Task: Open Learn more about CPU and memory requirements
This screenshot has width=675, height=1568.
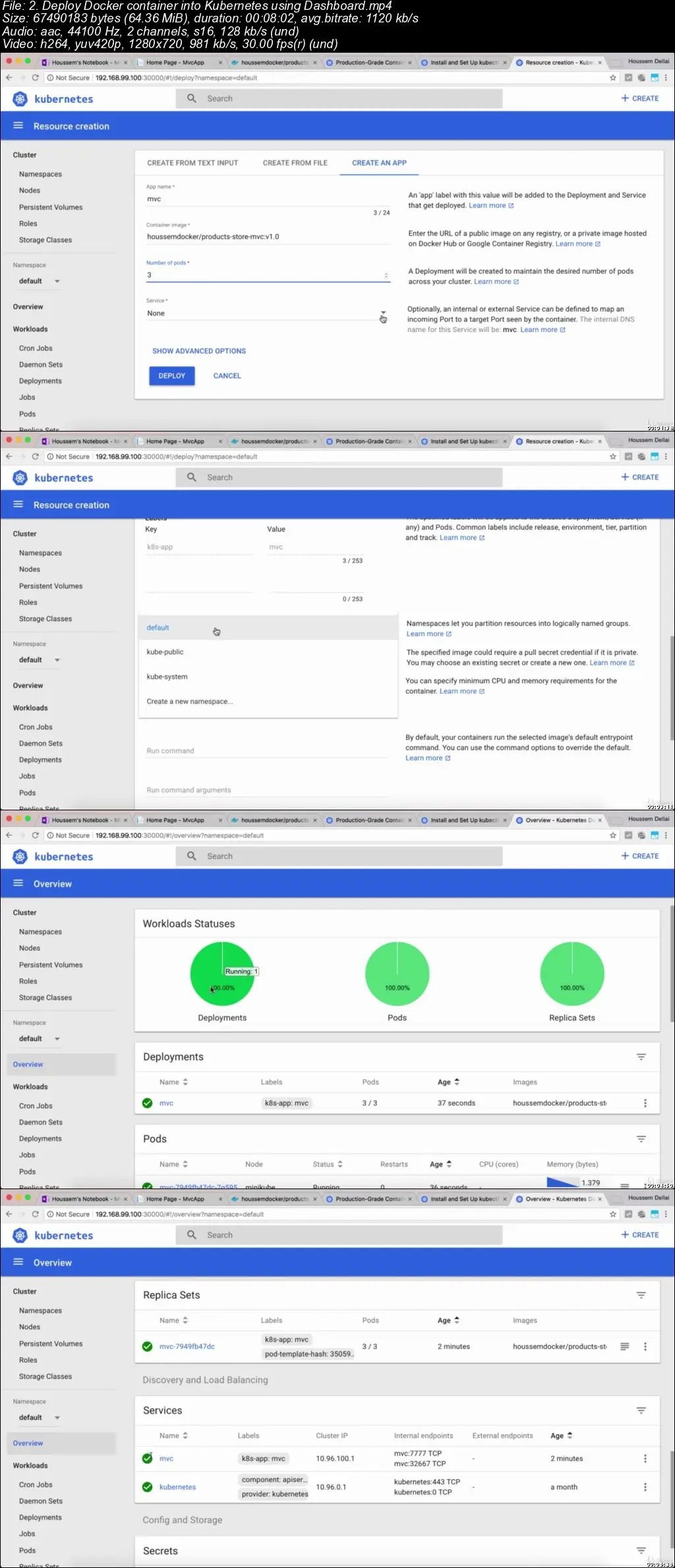Action: point(462,691)
